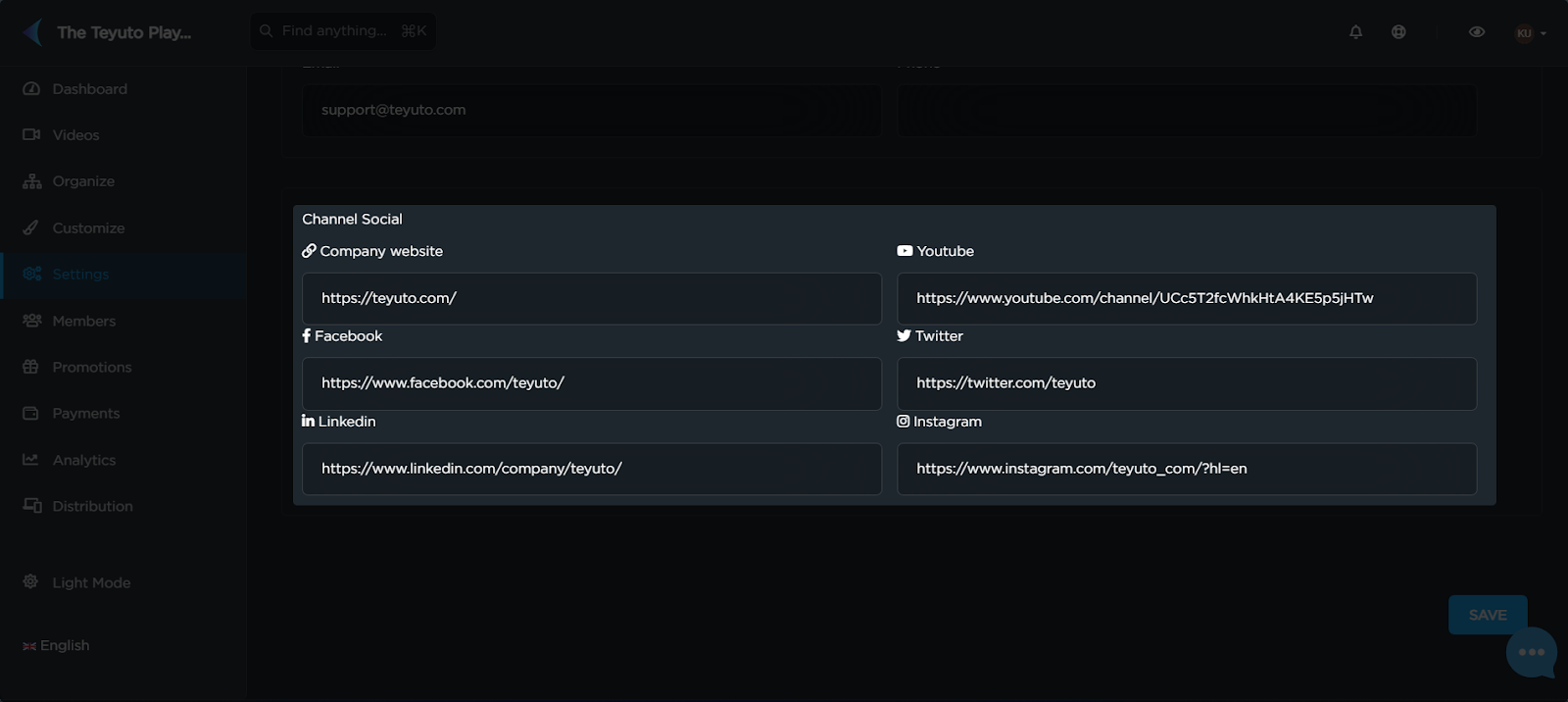The height and width of the screenshot is (702, 1568).
Task: Click the Customize brush icon
Action: coord(31,227)
